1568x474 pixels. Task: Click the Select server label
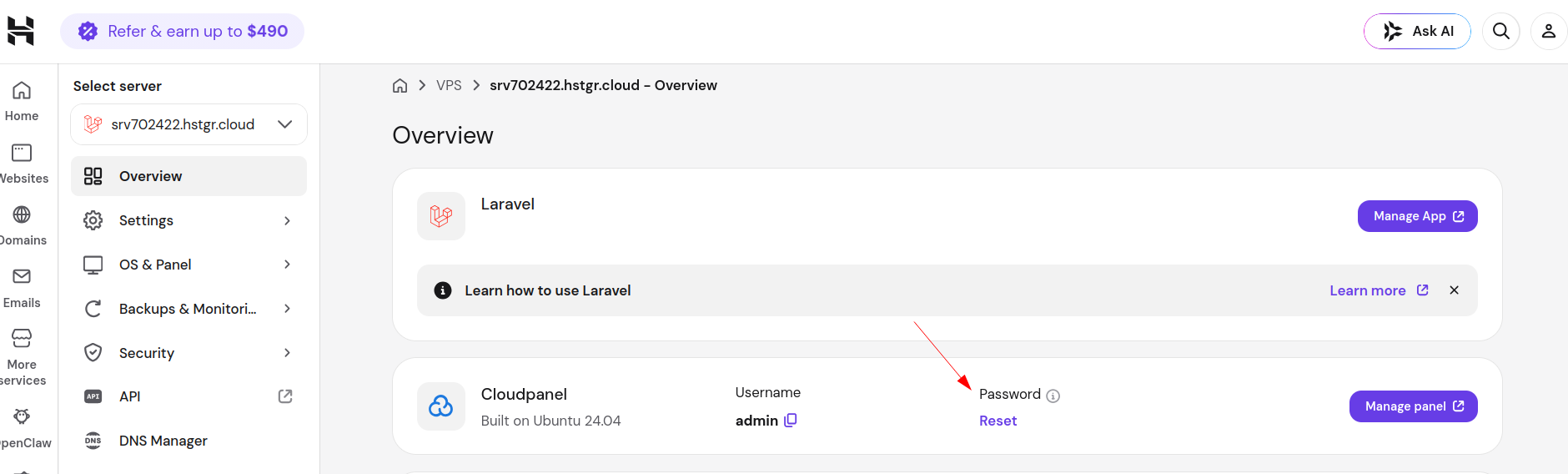click(x=118, y=86)
